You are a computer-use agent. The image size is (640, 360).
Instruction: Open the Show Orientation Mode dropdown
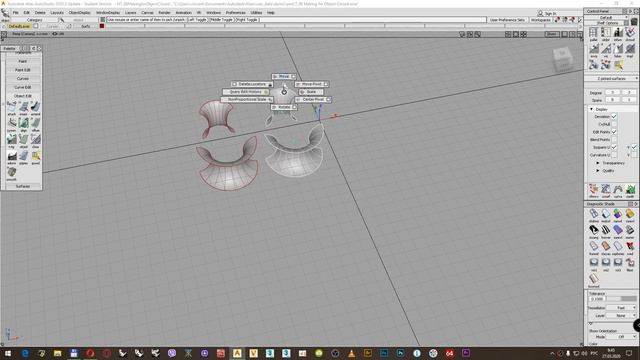[621, 337]
